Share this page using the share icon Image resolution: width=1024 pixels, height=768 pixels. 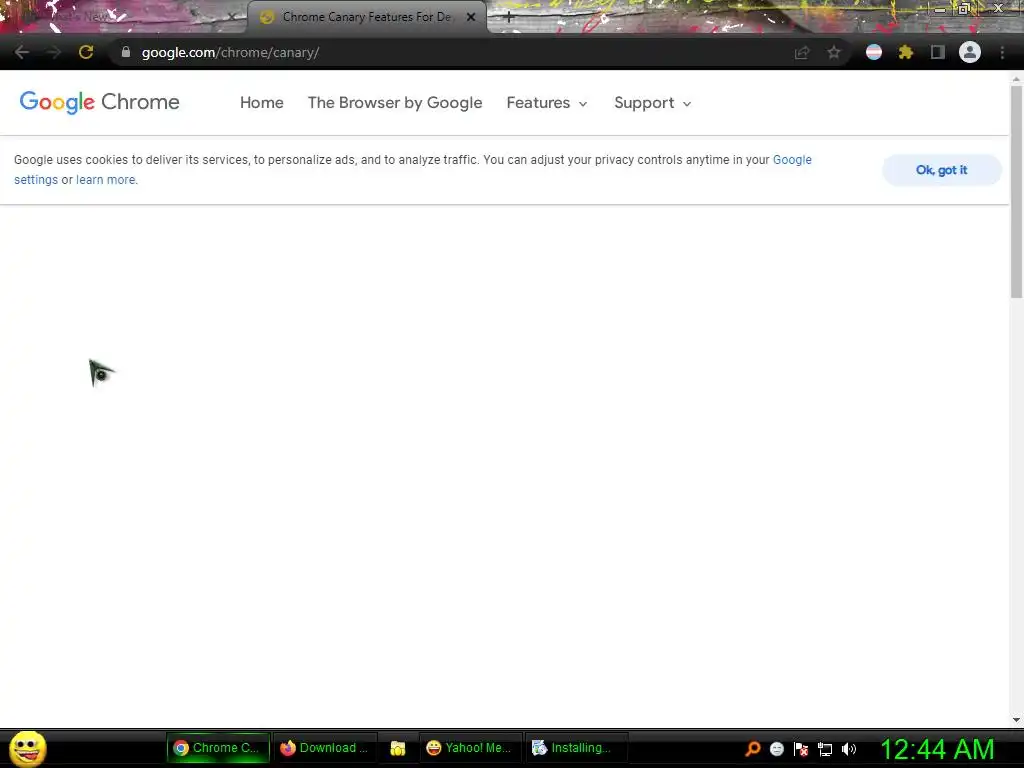click(802, 52)
